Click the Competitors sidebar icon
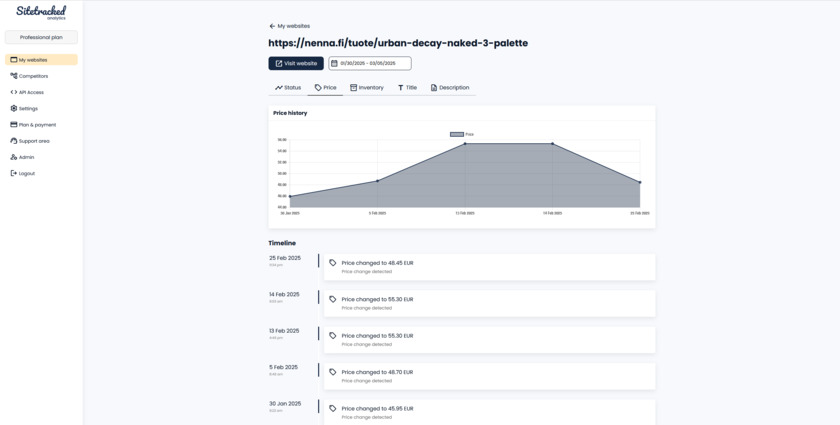 pyautogui.click(x=14, y=76)
